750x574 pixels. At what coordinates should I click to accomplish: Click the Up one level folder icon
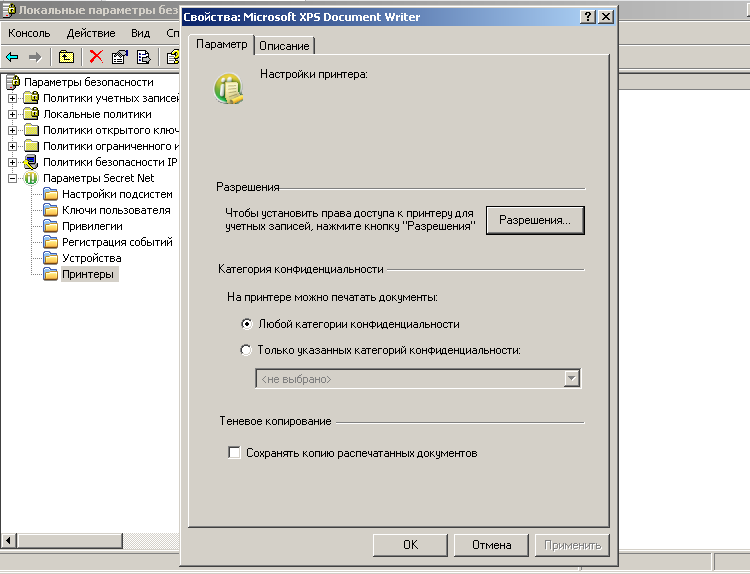[x=66, y=57]
